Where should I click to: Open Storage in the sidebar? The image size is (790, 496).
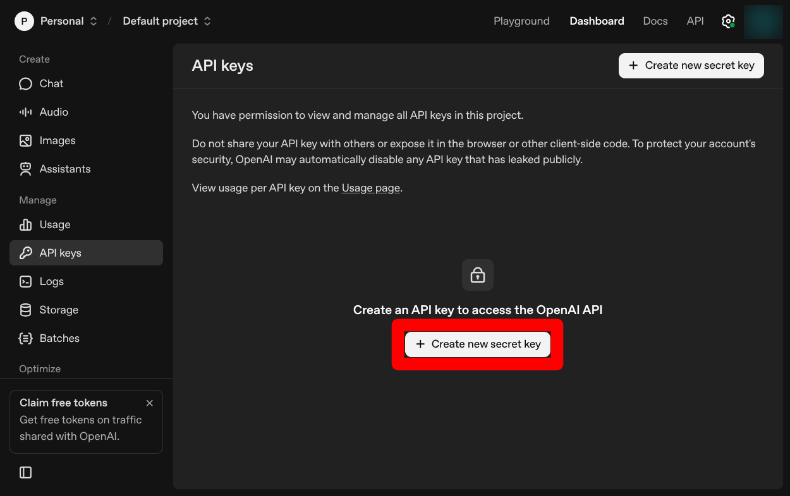coord(86,310)
